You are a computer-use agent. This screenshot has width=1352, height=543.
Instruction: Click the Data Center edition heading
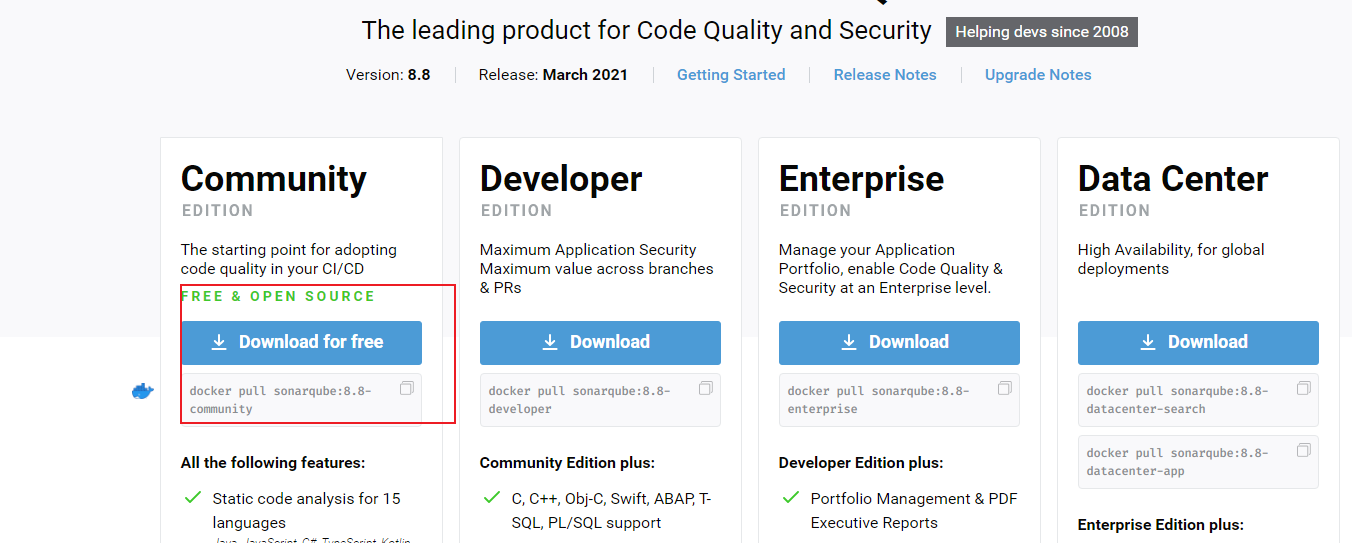[1173, 179]
